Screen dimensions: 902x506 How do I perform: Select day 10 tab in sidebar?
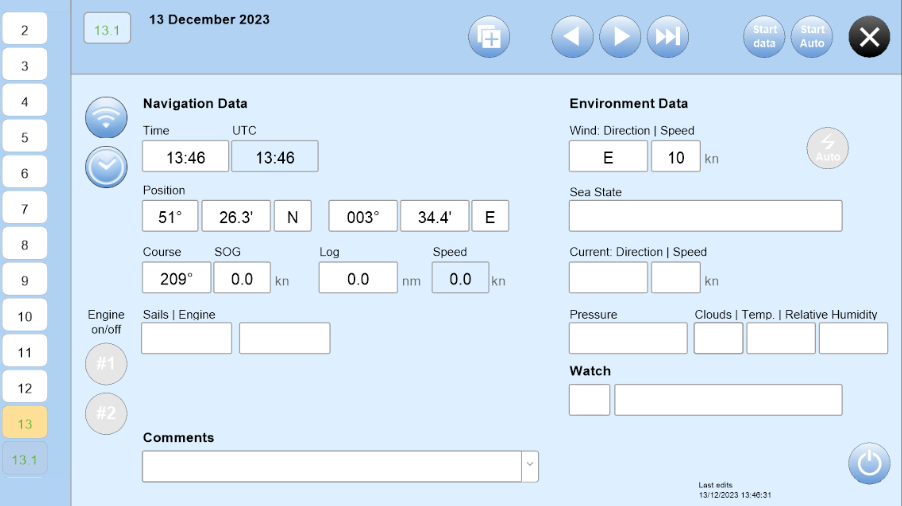(25, 316)
